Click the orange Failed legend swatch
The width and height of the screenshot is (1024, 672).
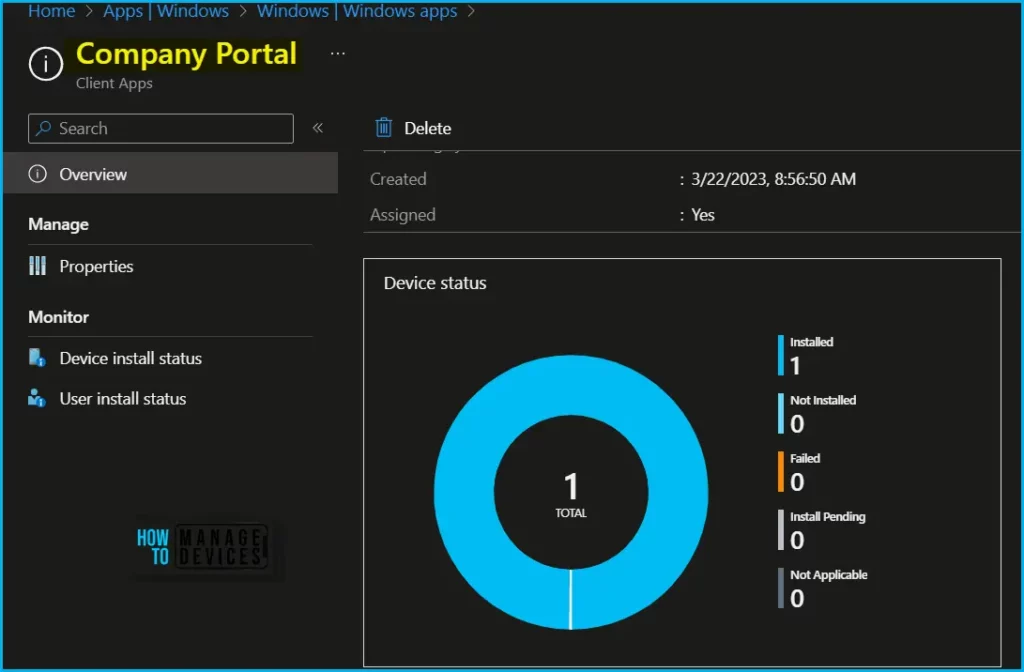(x=780, y=472)
